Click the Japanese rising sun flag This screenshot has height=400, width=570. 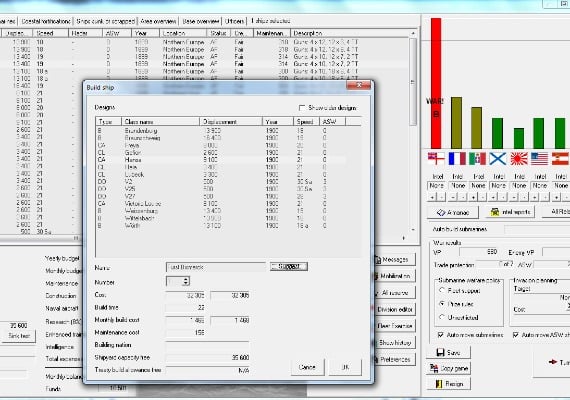519,159
